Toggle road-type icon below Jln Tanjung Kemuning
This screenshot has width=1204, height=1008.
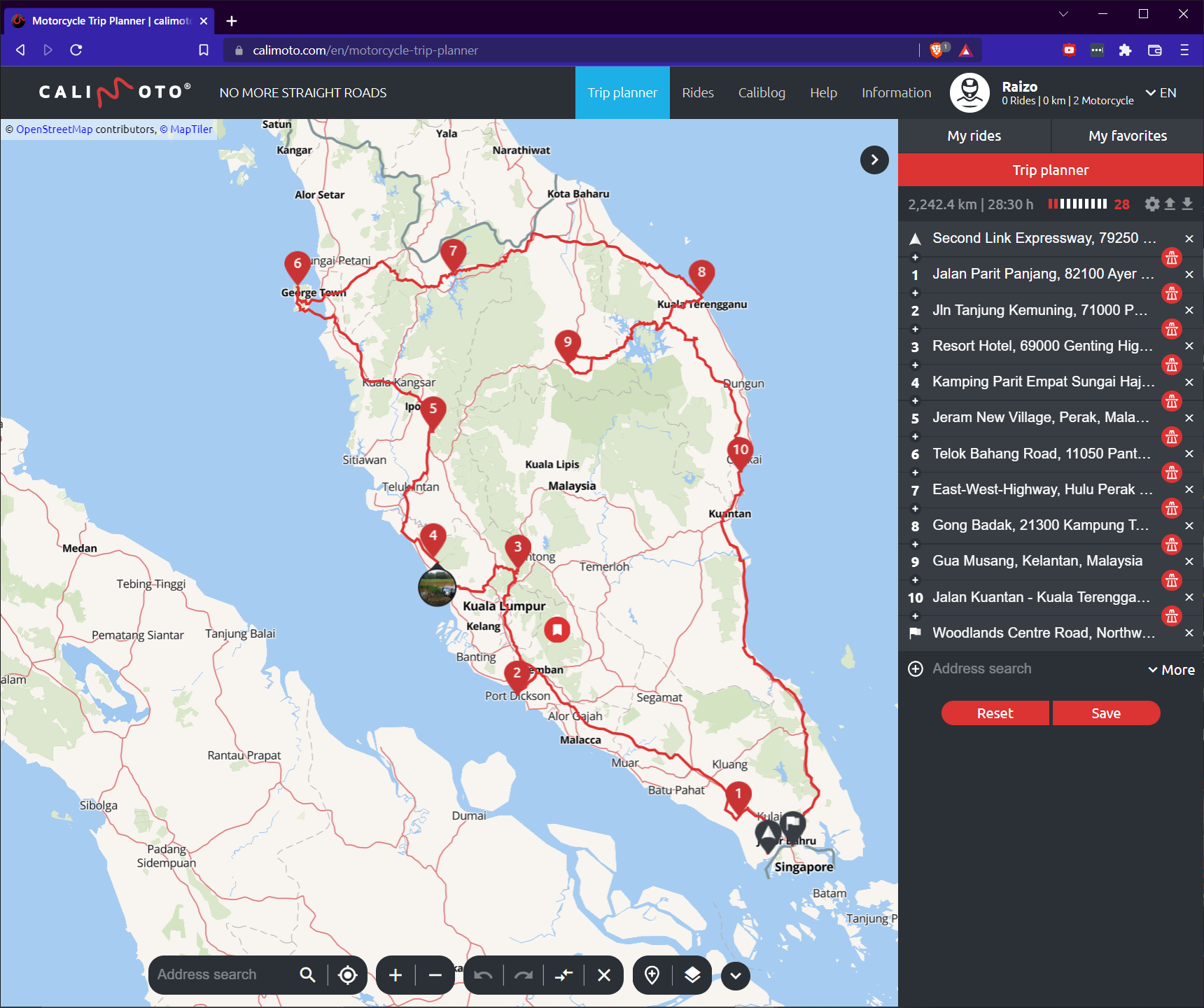pos(1172,328)
